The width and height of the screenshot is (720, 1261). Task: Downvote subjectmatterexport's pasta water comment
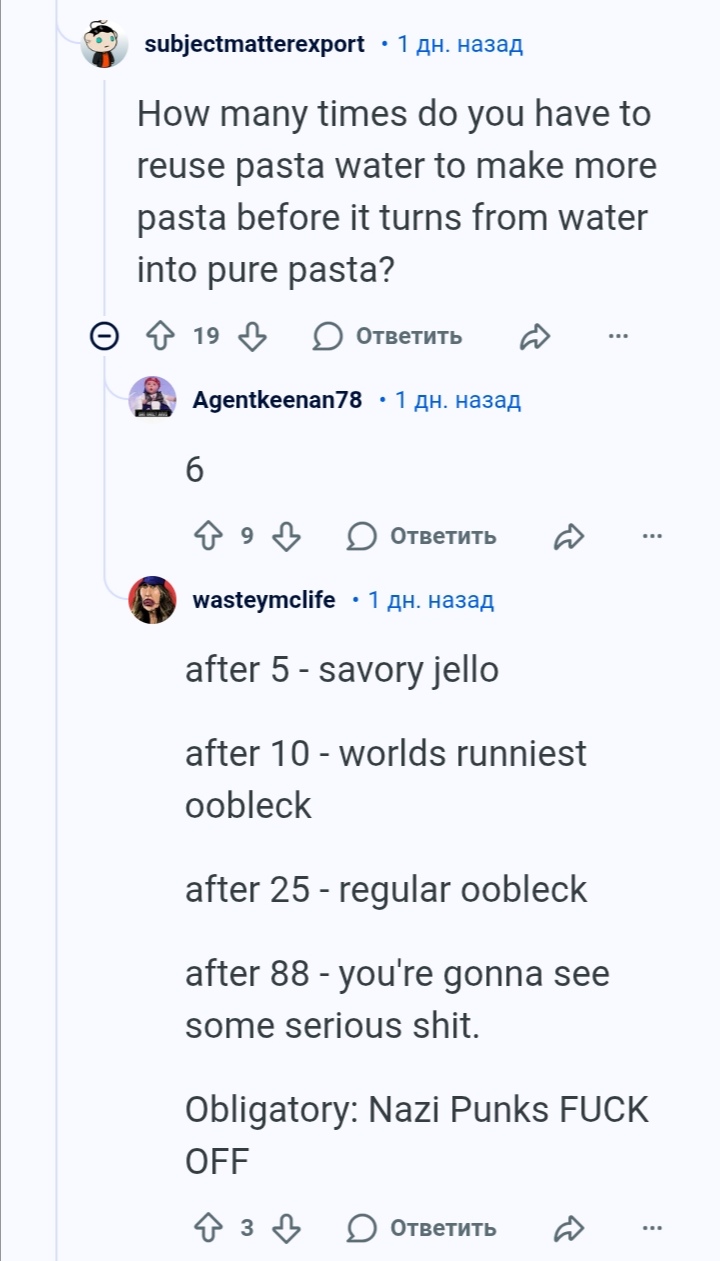tap(253, 337)
